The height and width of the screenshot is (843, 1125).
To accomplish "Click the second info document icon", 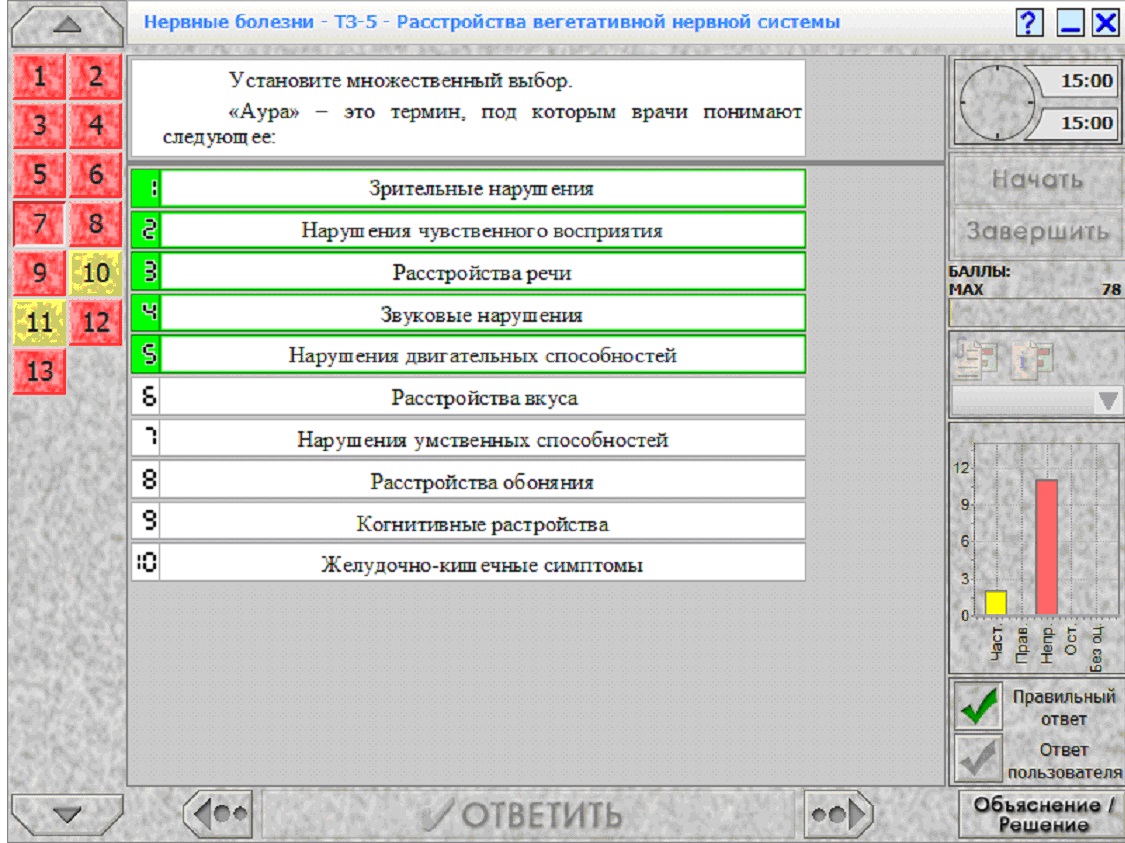I will pyautogui.click(x=1032, y=357).
